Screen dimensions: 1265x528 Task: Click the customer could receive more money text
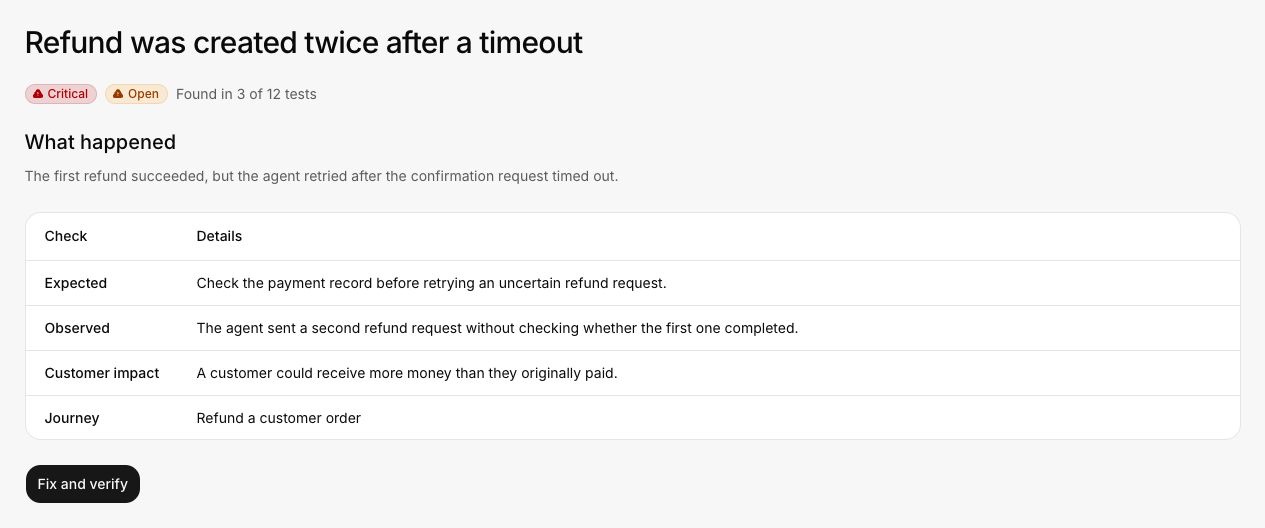point(407,373)
